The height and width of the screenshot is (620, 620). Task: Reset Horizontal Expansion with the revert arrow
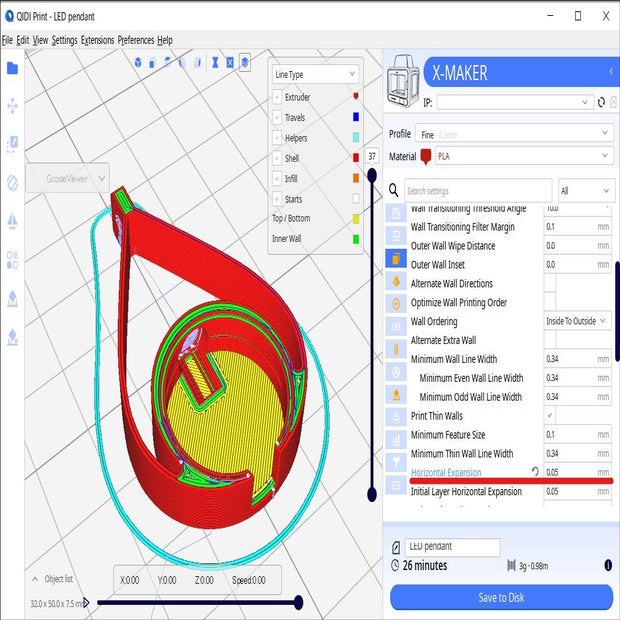[x=535, y=472]
